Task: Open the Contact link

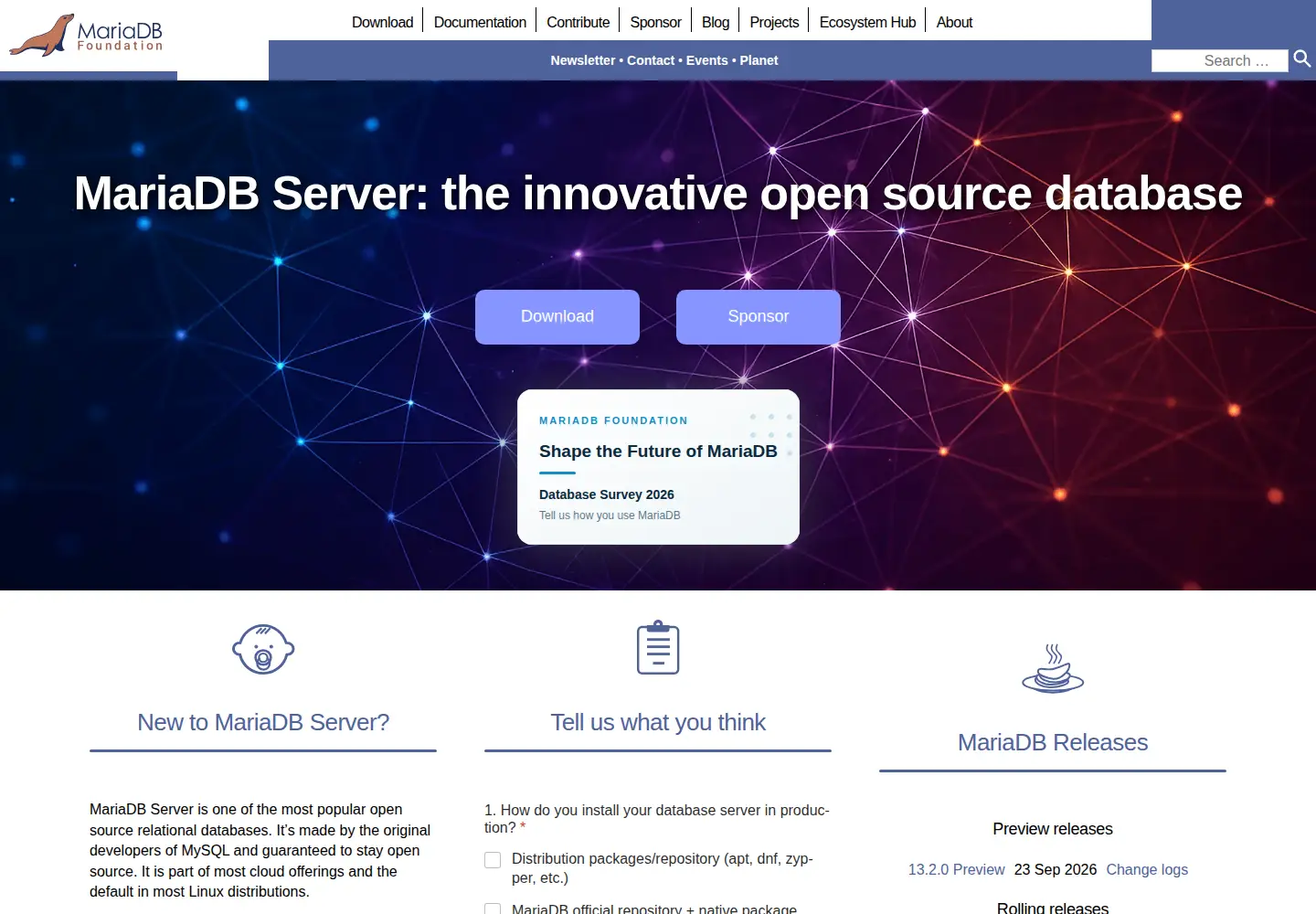Action: click(651, 60)
